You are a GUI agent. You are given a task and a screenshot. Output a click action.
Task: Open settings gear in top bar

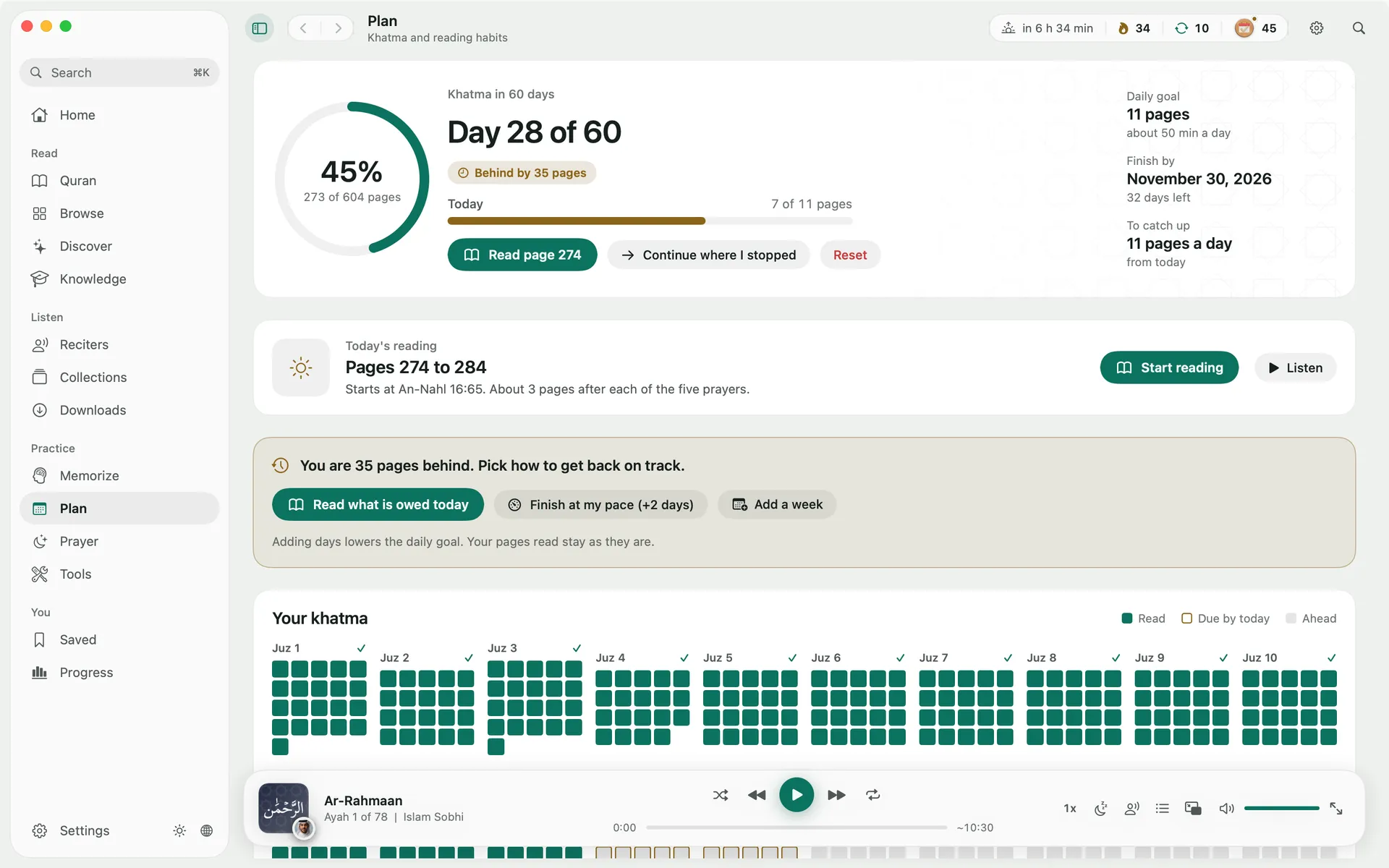(1317, 28)
